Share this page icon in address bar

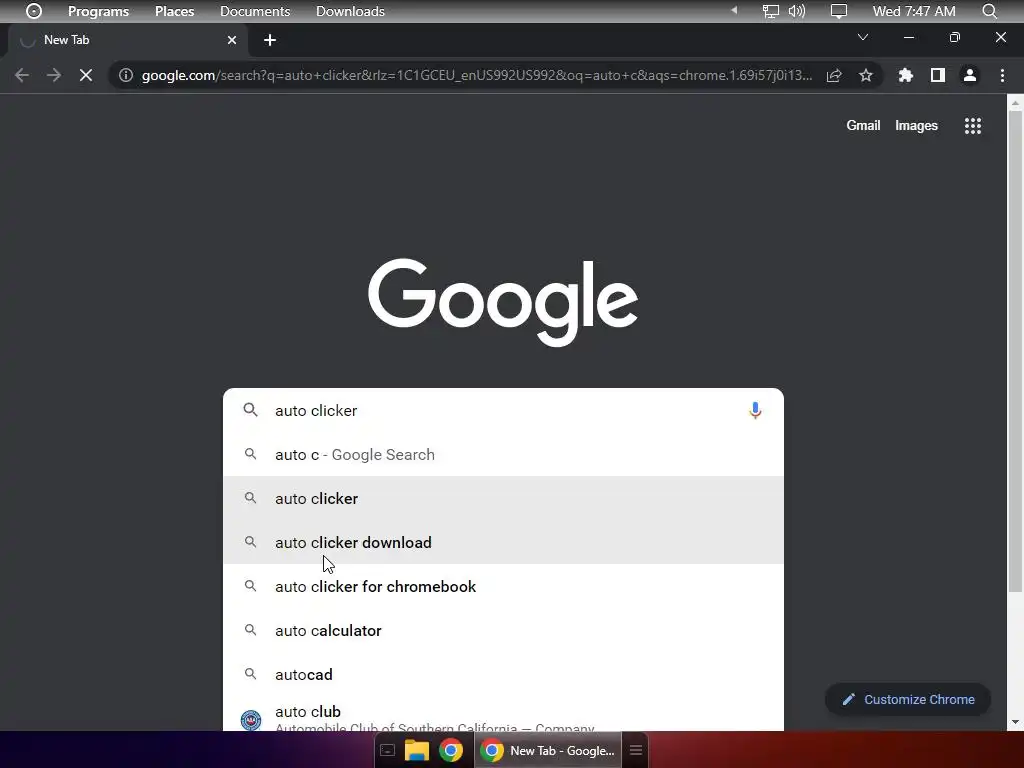click(834, 75)
